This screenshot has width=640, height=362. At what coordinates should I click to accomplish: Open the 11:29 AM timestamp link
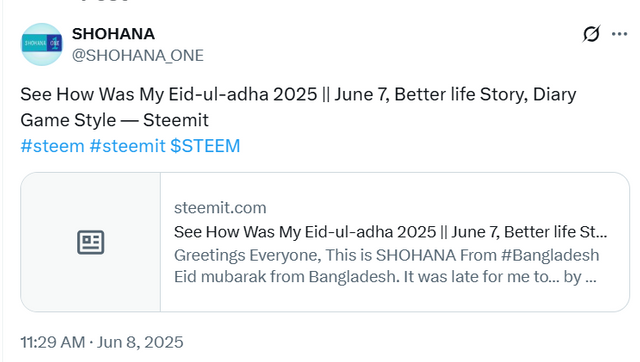pyautogui.click(x=53, y=342)
